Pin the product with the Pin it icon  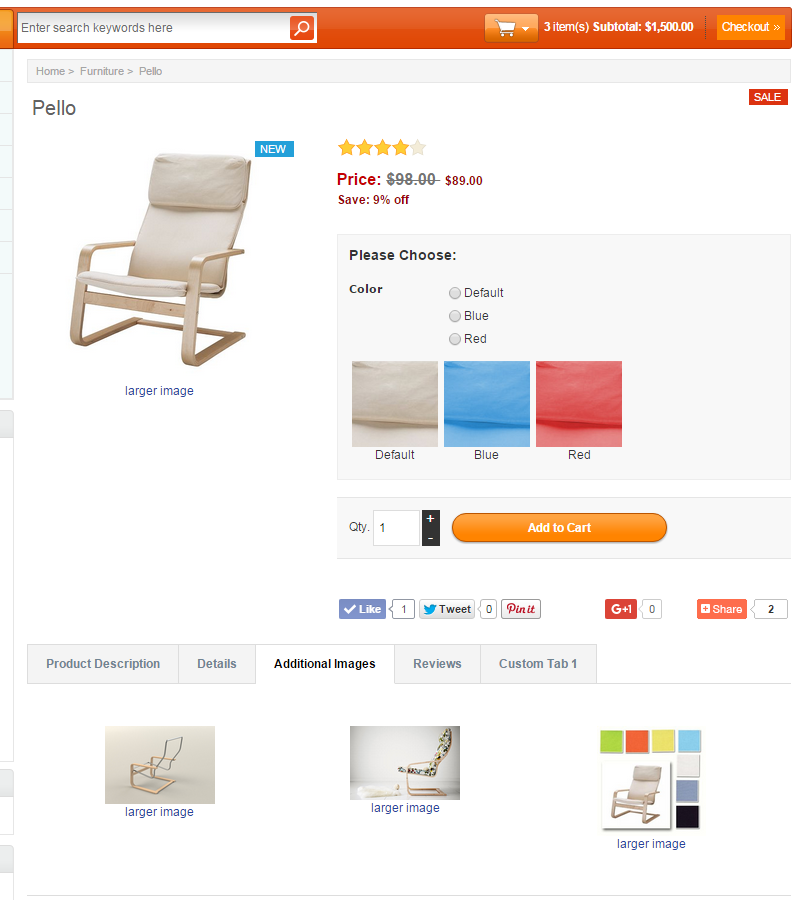point(520,608)
